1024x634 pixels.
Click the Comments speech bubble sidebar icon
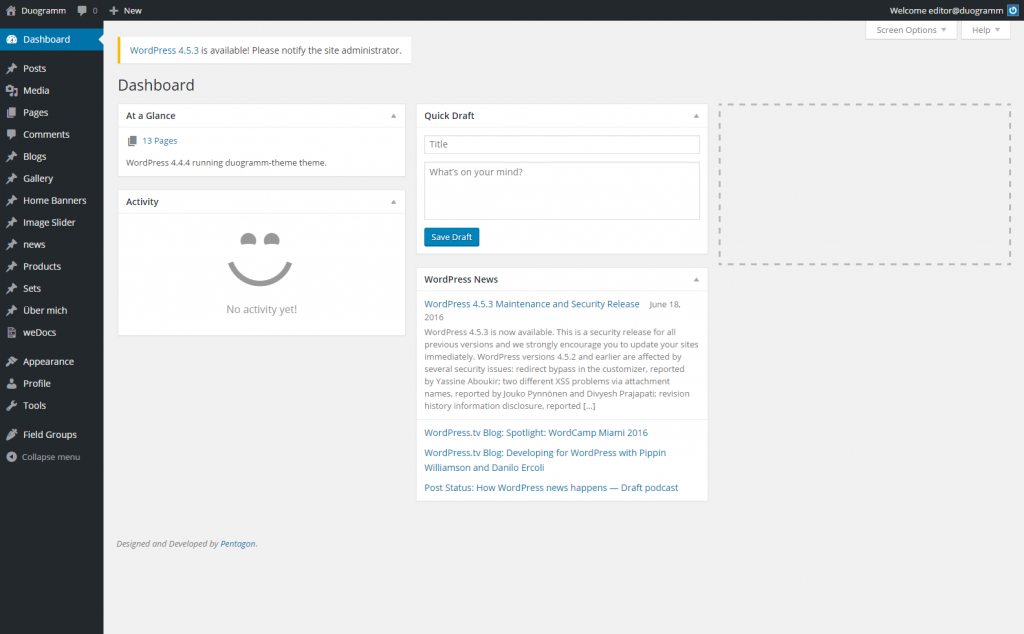[11, 135]
